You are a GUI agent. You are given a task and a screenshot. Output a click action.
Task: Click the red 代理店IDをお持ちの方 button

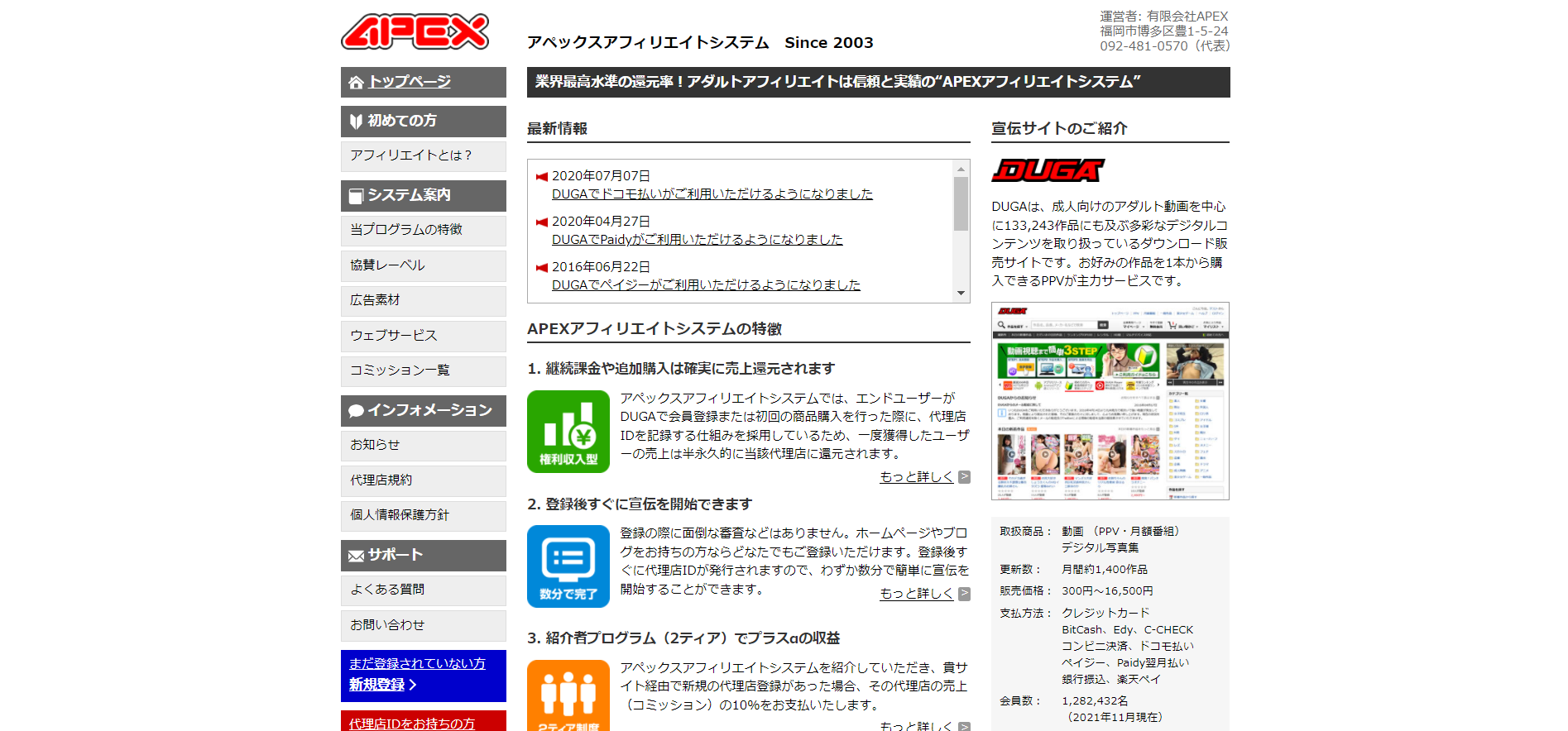pyautogui.click(x=424, y=721)
